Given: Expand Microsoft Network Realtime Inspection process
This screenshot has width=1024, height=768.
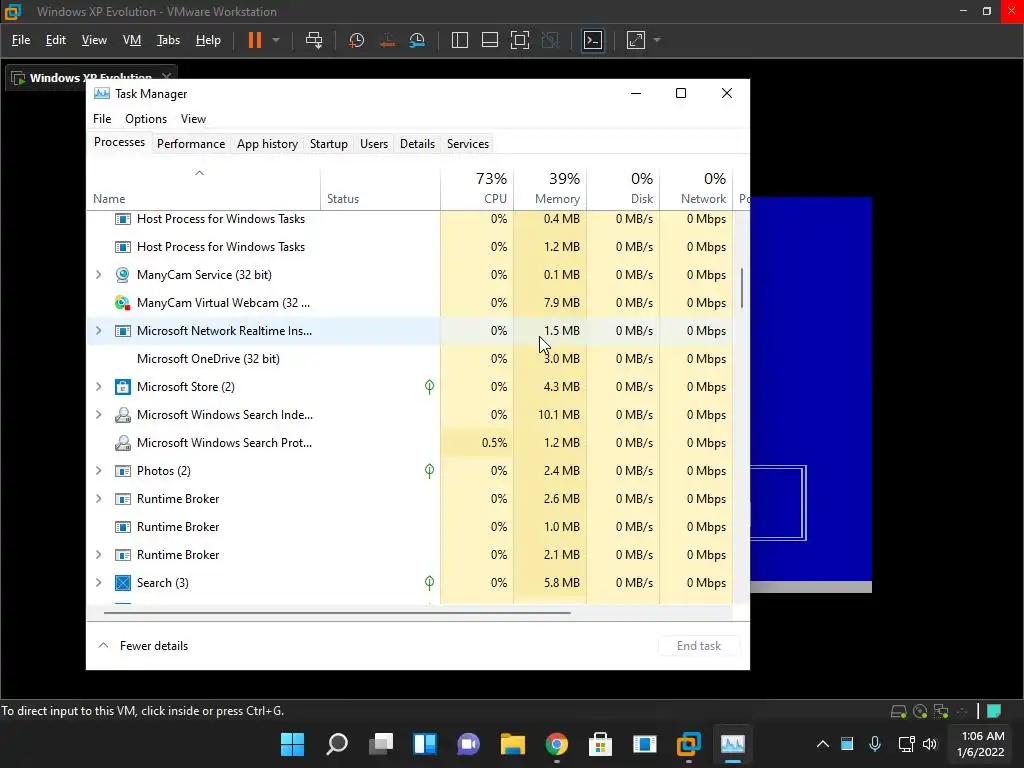Looking at the screenshot, I should (x=99, y=331).
